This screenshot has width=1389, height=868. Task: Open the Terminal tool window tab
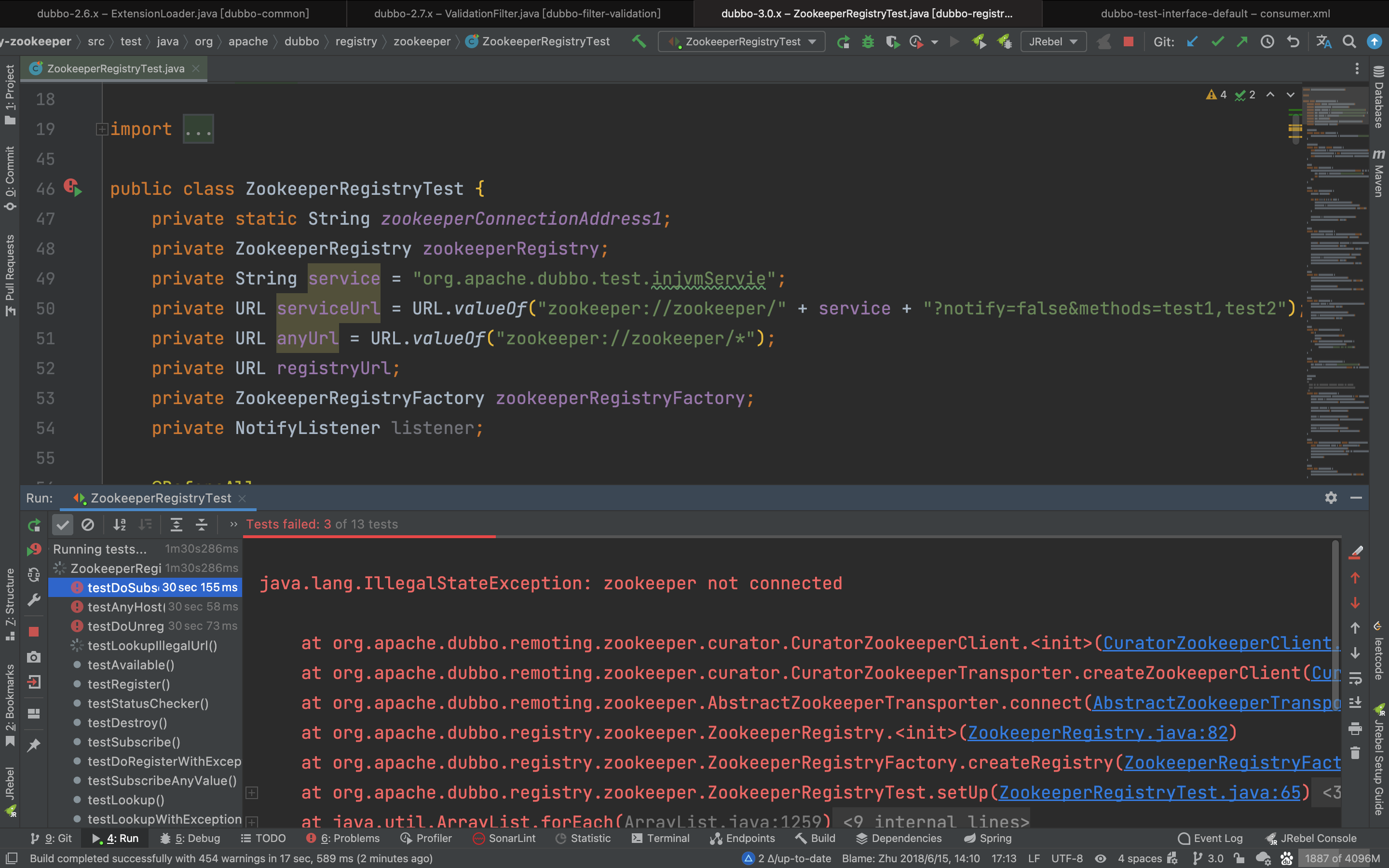point(661,838)
